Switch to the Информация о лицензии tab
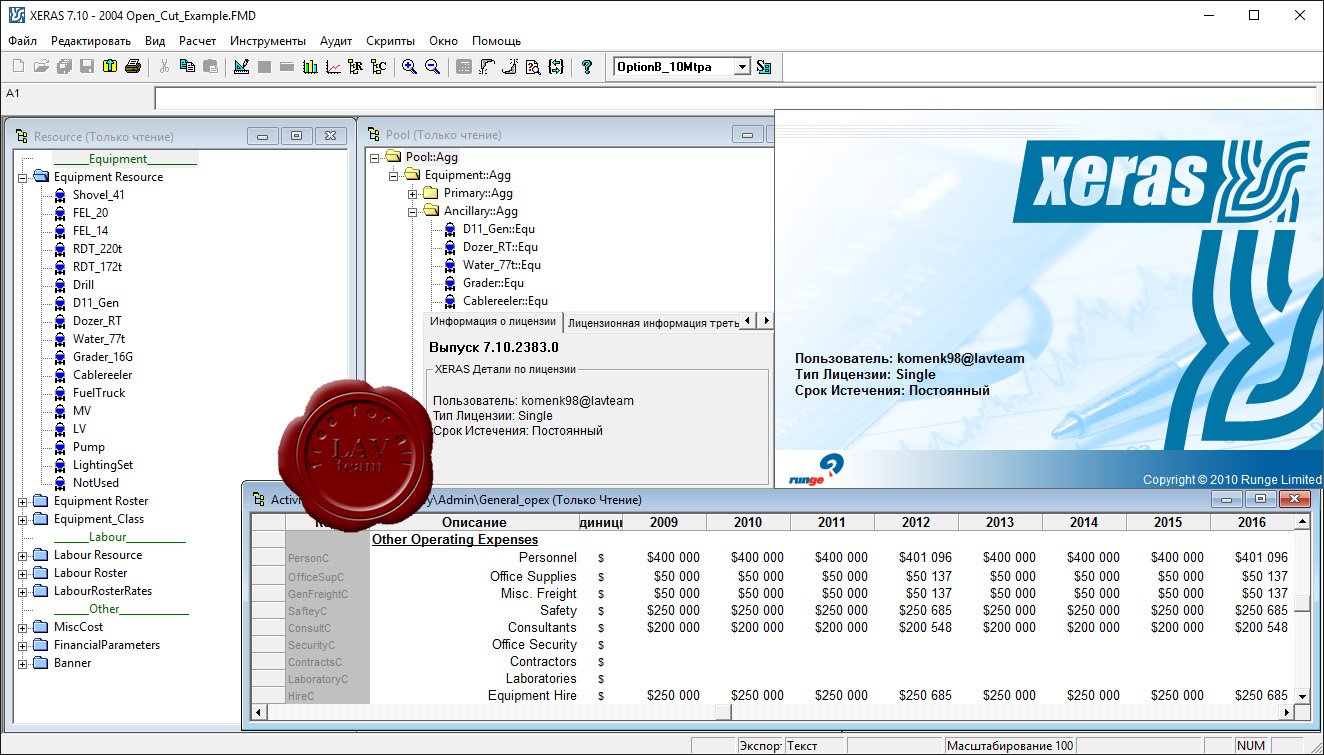 pyautogui.click(x=492, y=321)
